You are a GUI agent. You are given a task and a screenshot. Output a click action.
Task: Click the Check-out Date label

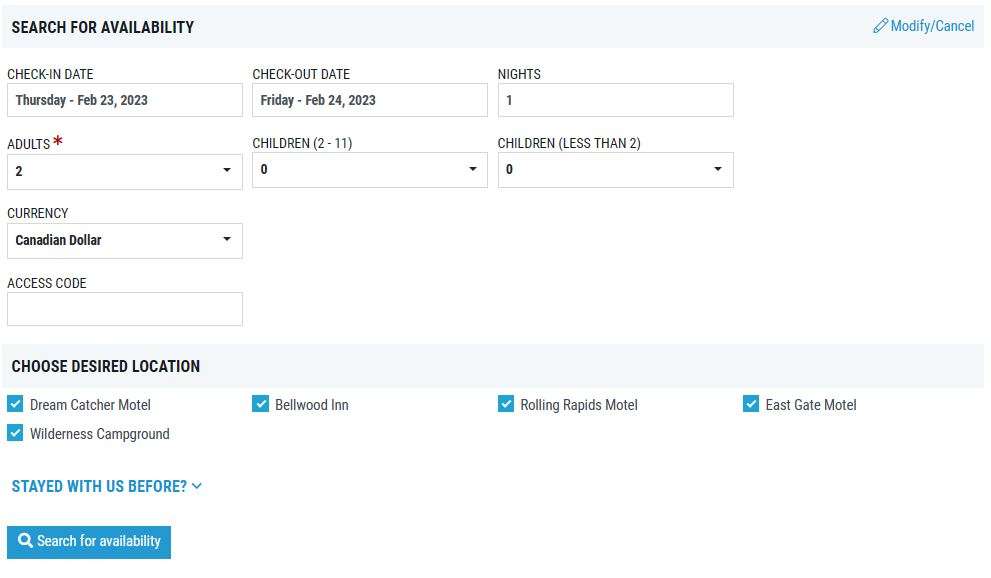(x=301, y=74)
